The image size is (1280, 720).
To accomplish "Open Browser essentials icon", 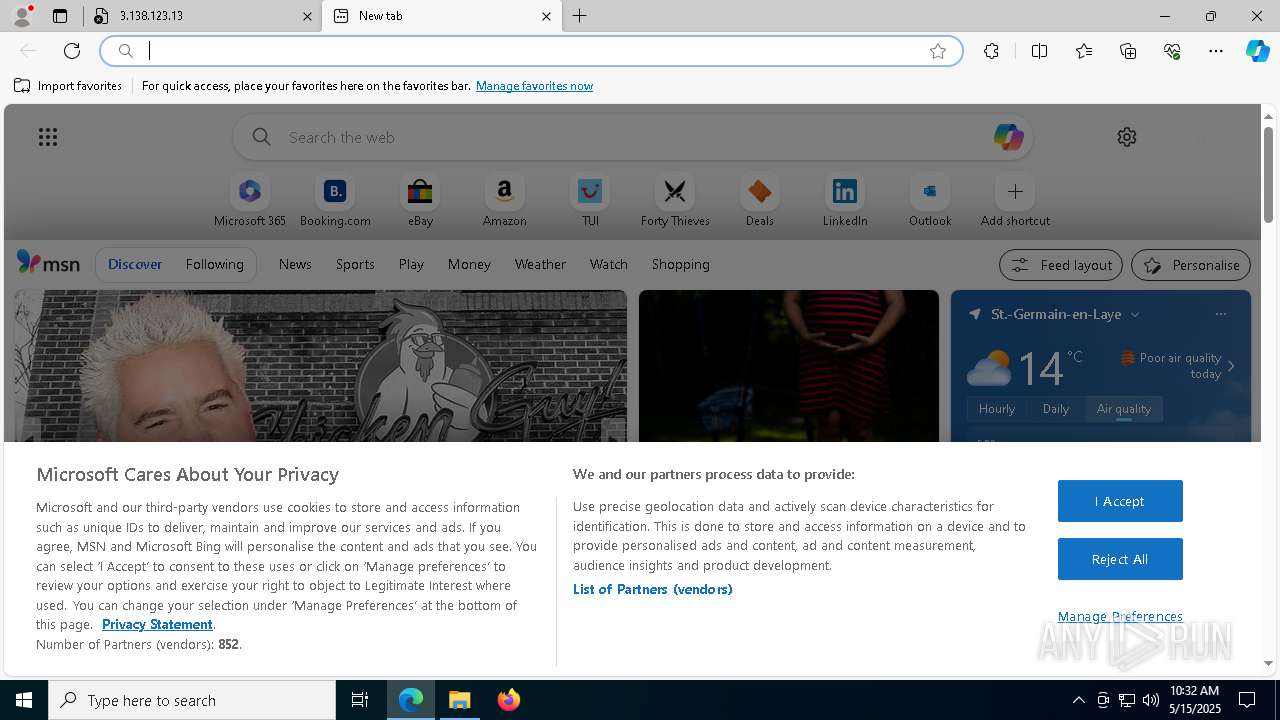I will [x=1172, y=51].
